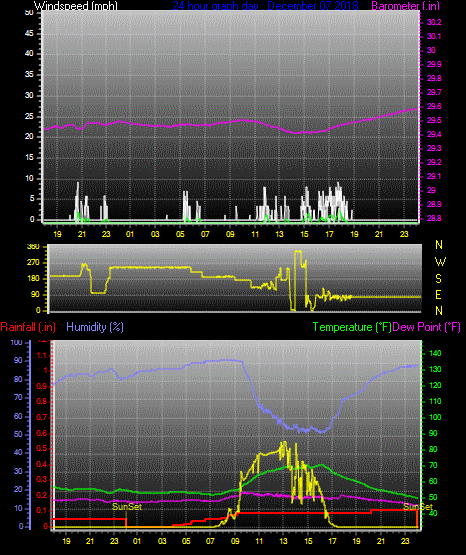The height and width of the screenshot is (555, 466).
Task: Click the '24 hour graph day : December 07 2018' title
Action: (x=265, y=5)
